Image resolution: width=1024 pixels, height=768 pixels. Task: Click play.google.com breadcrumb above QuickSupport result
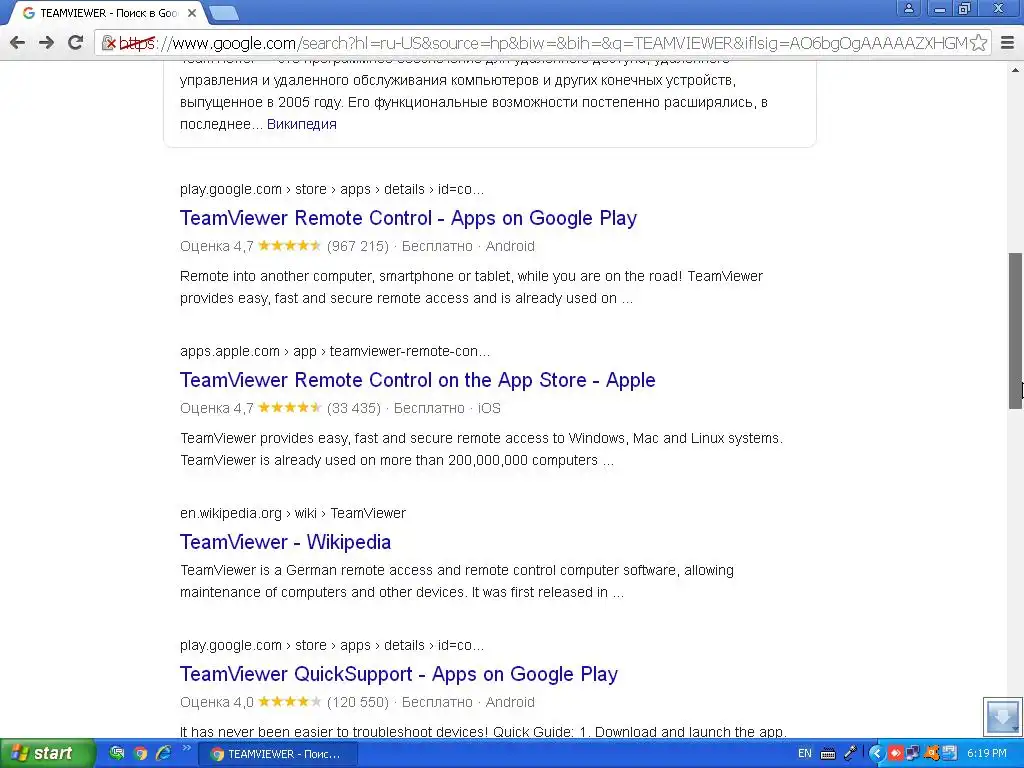tap(332, 645)
